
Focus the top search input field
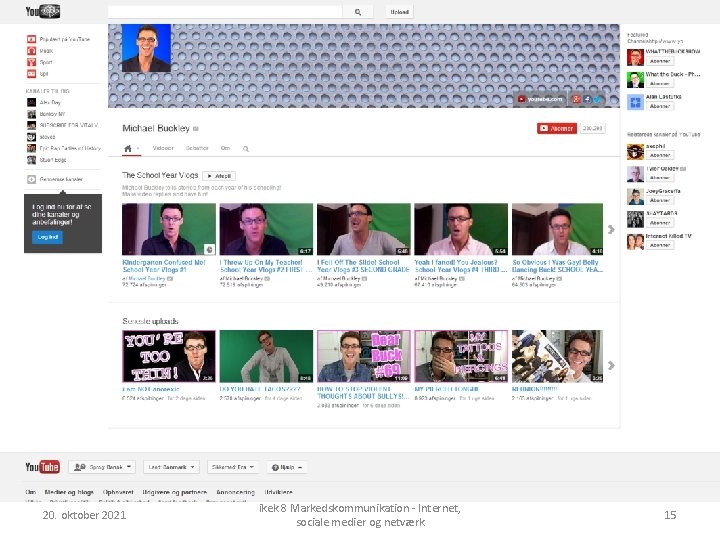225,12
